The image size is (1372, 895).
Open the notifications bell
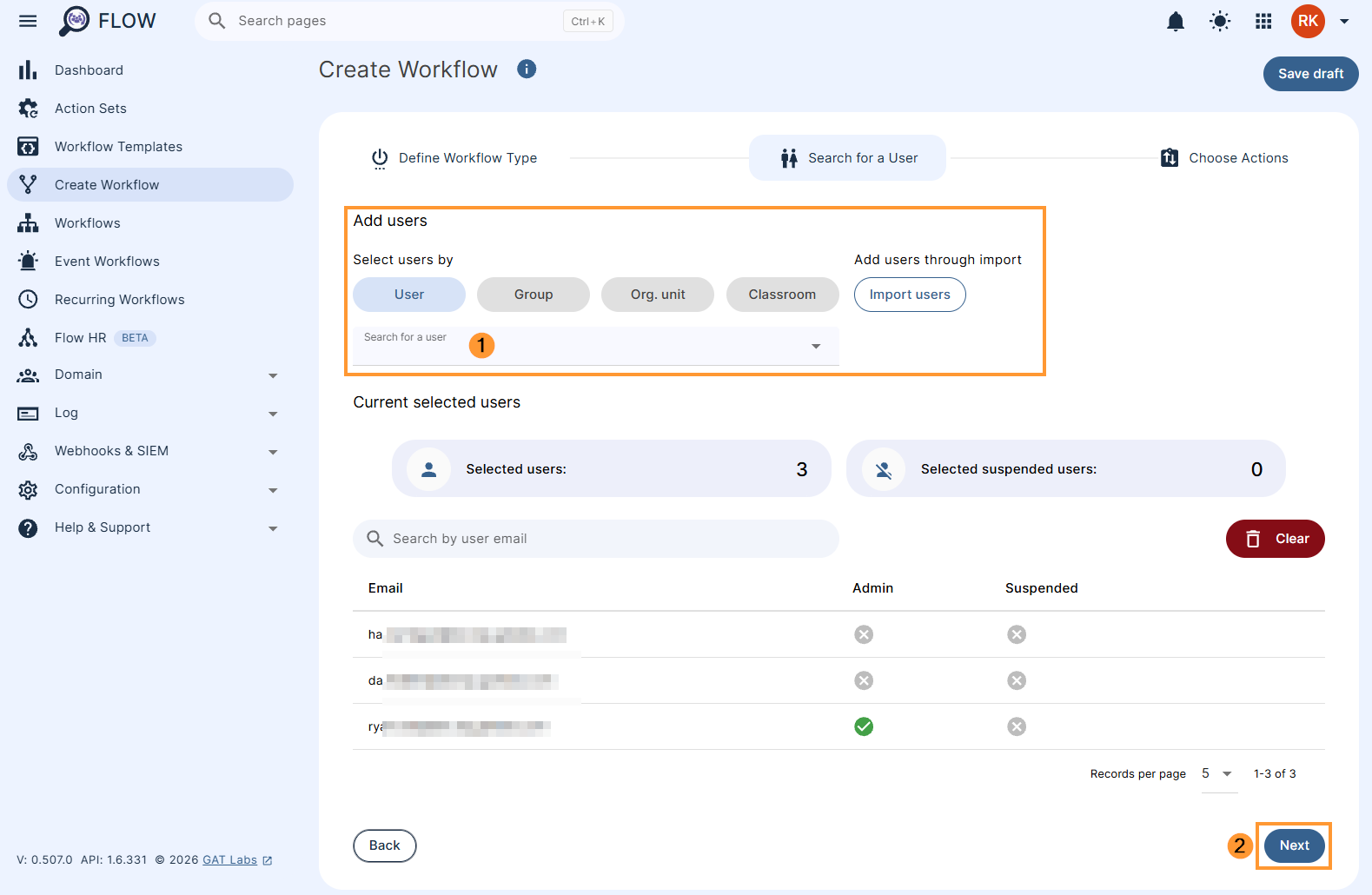(1176, 21)
